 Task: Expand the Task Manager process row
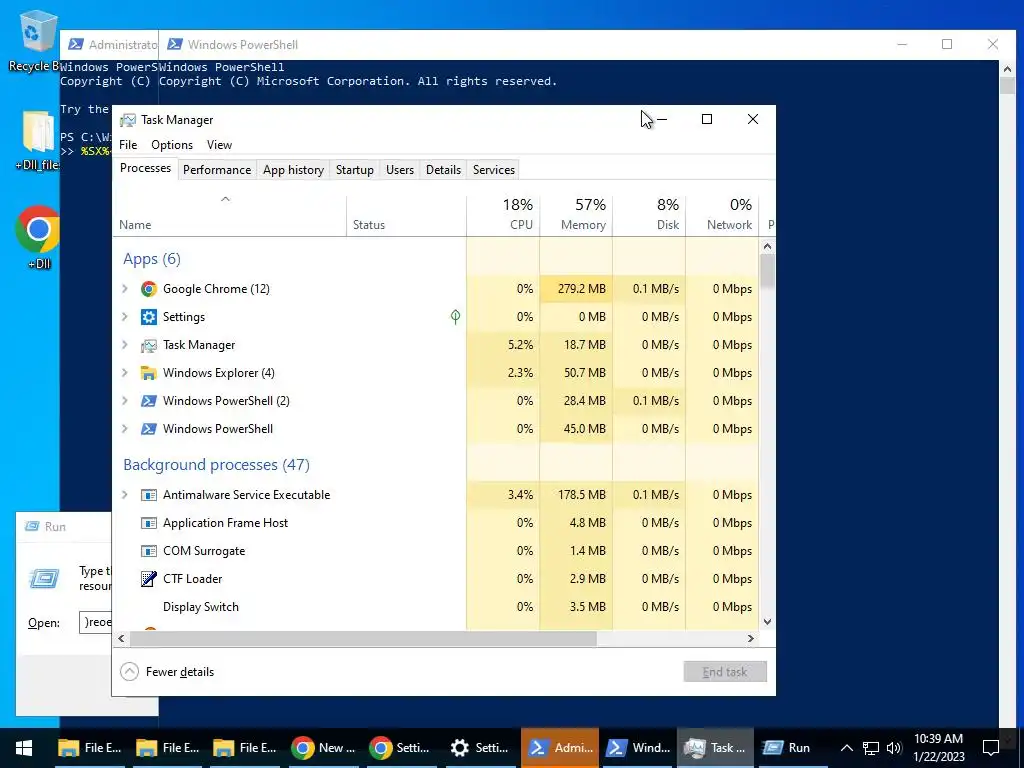point(125,345)
